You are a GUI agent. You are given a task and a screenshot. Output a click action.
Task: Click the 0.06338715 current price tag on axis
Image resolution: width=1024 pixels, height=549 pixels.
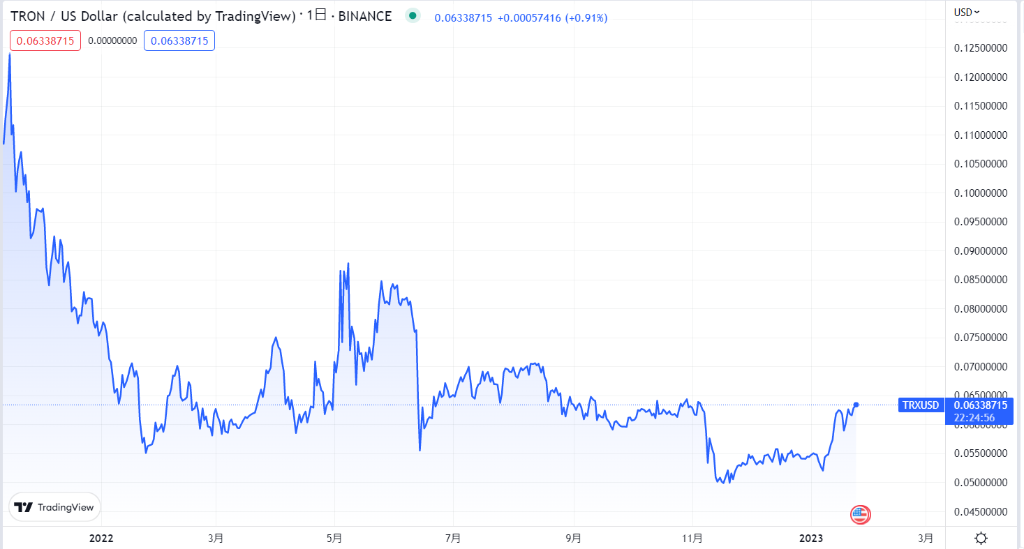(x=981, y=405)
